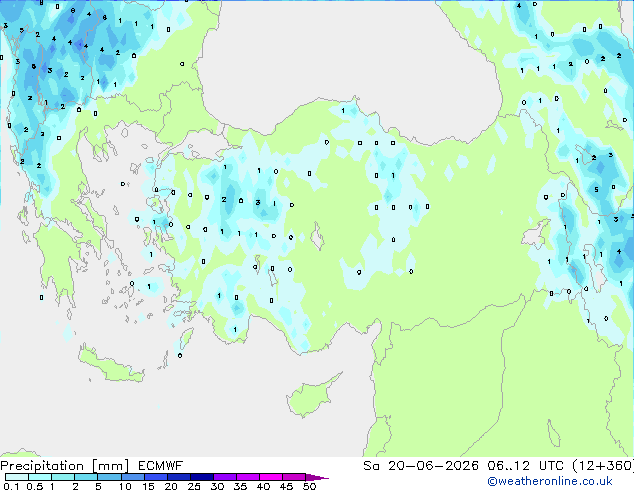Click the "(12+360)" forecast offset text
The image size is (634, 490).
(x=603, y=466)
